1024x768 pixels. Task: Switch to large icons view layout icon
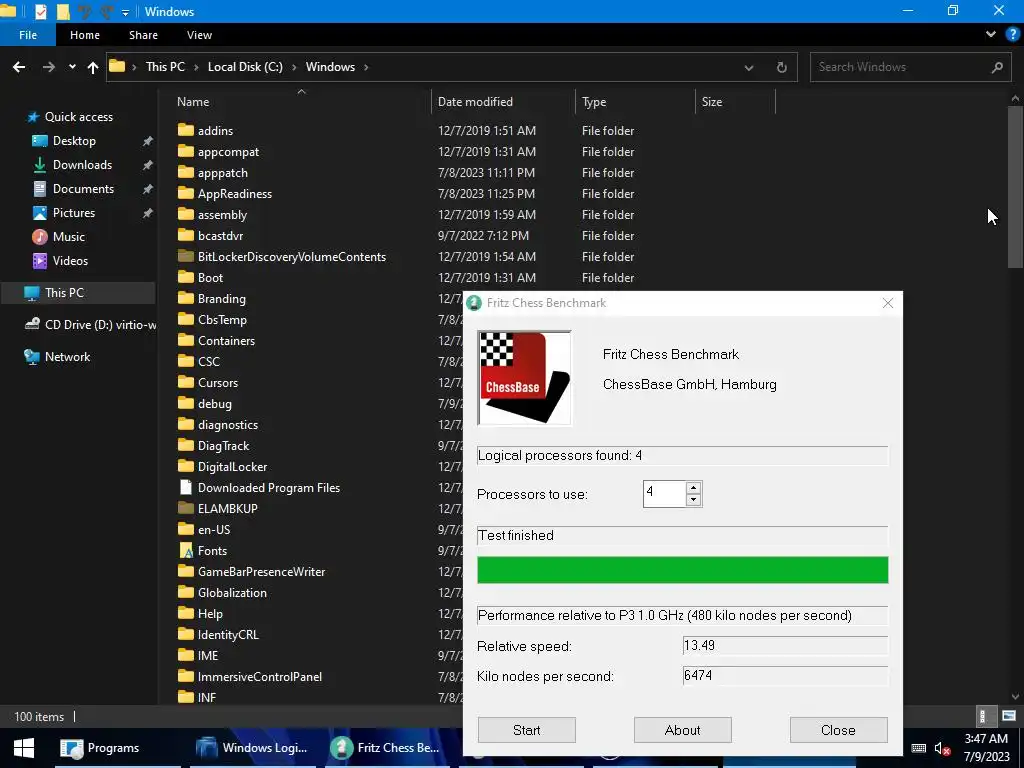(x=1009, y=716)
